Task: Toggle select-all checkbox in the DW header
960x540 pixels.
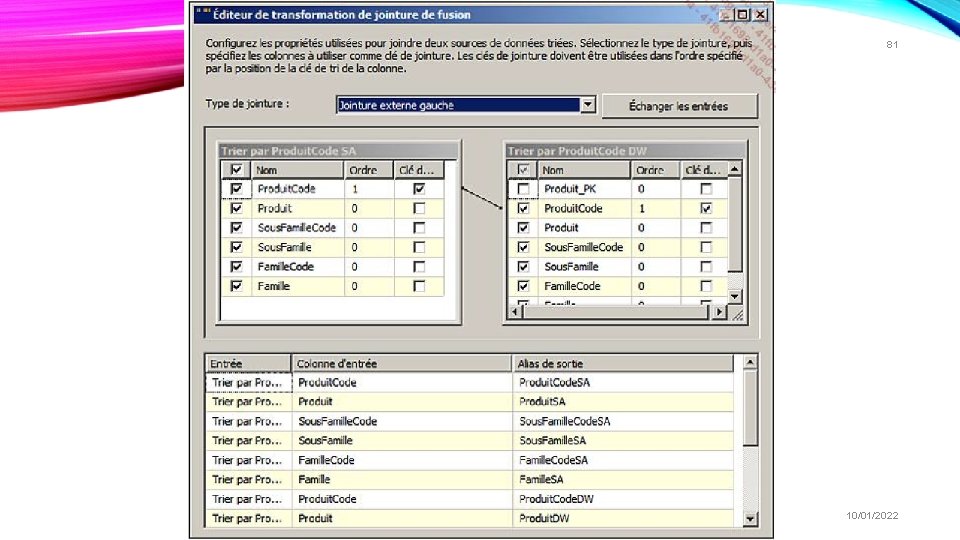Action: click(x=523, y=170)
